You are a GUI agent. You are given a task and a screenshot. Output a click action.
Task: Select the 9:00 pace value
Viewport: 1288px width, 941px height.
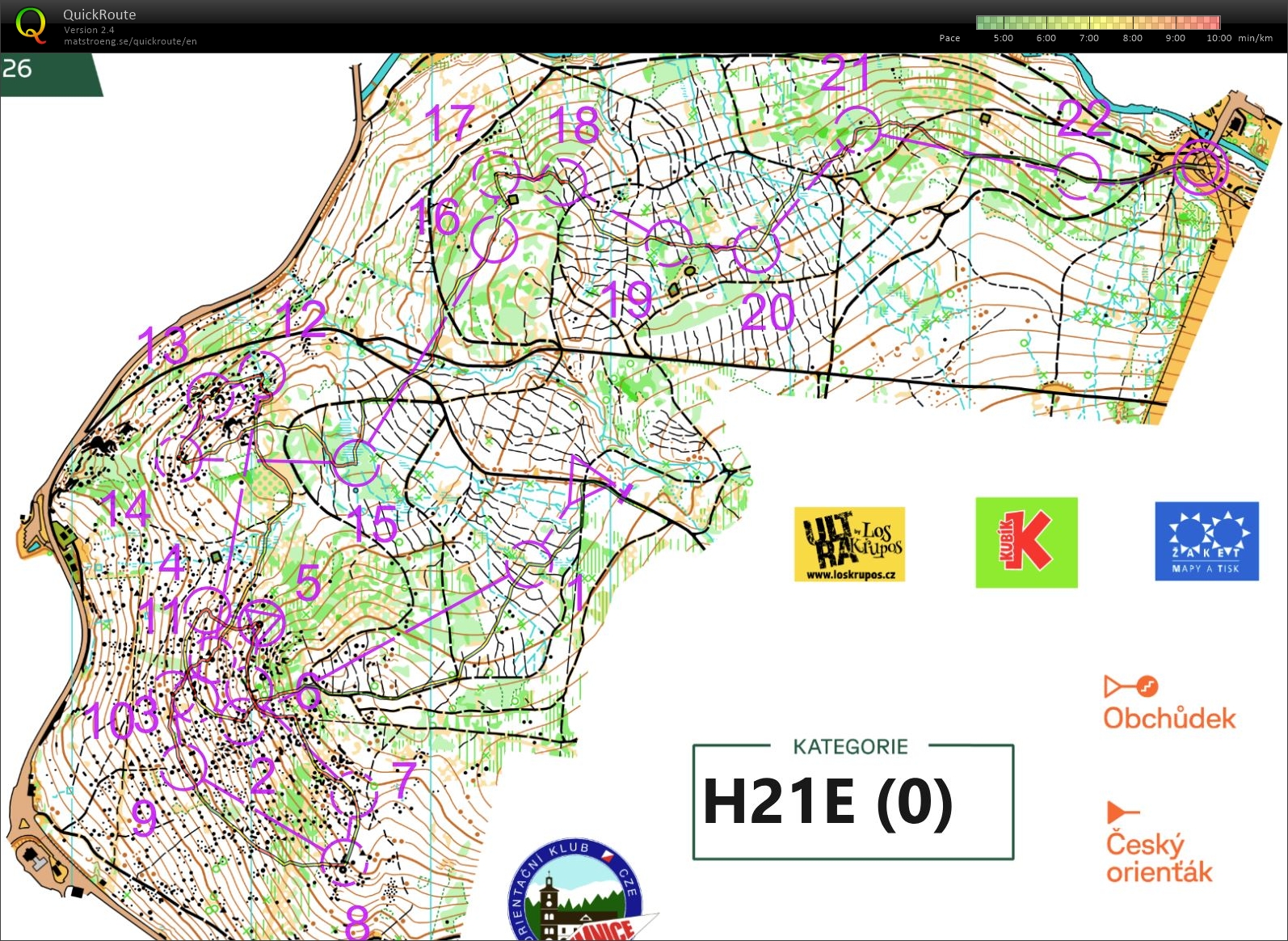click(1175, 38)
